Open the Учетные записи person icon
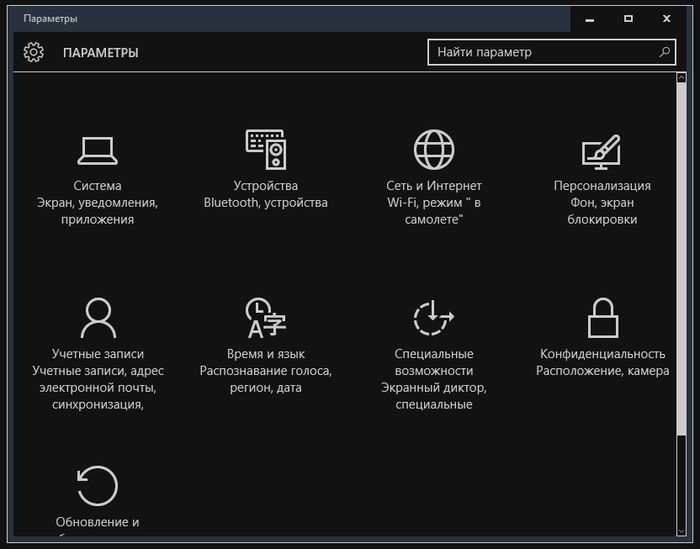 coord(98,318)
